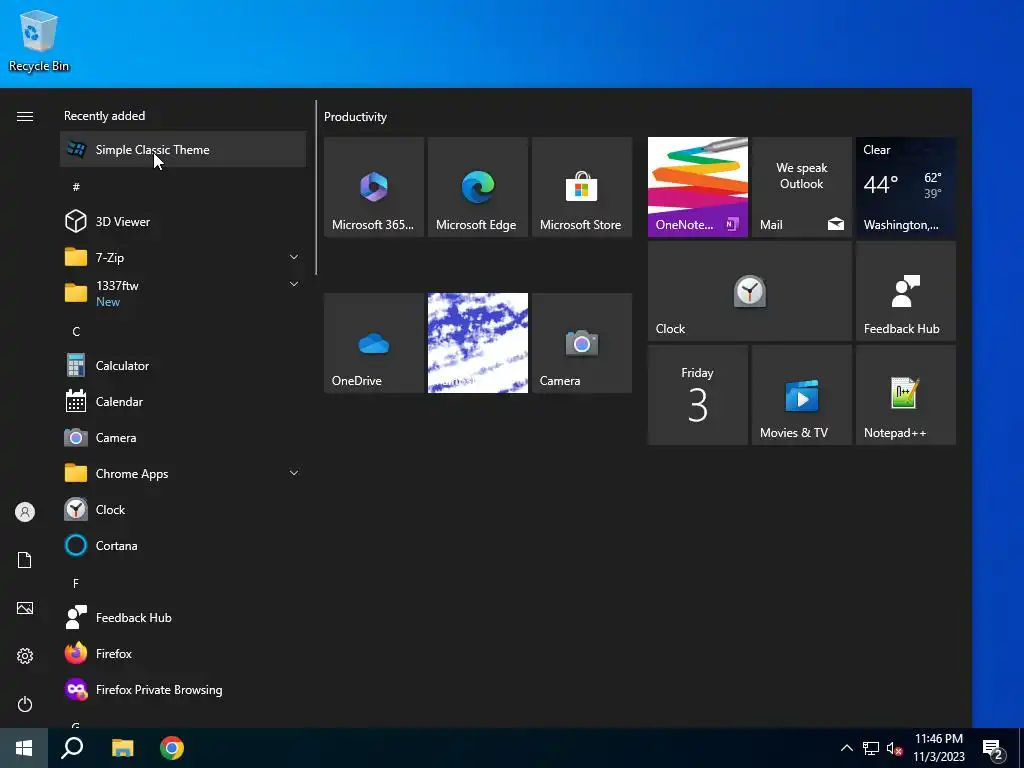The width and height of the screenshot is (1024, 768).
Task: Jump to letter C section header
Action: (76, 332)
